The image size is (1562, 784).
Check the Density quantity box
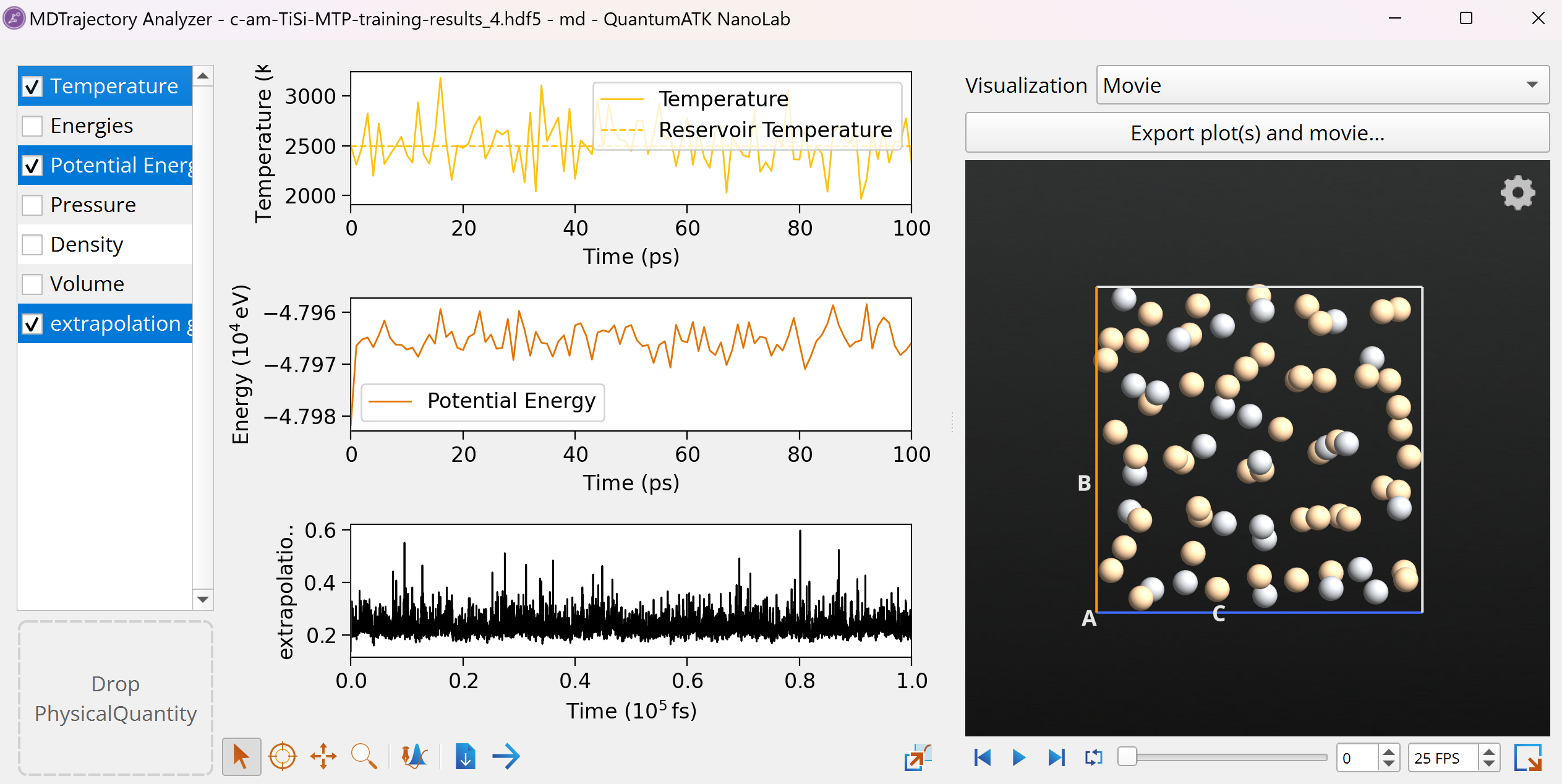click(32, 245)
